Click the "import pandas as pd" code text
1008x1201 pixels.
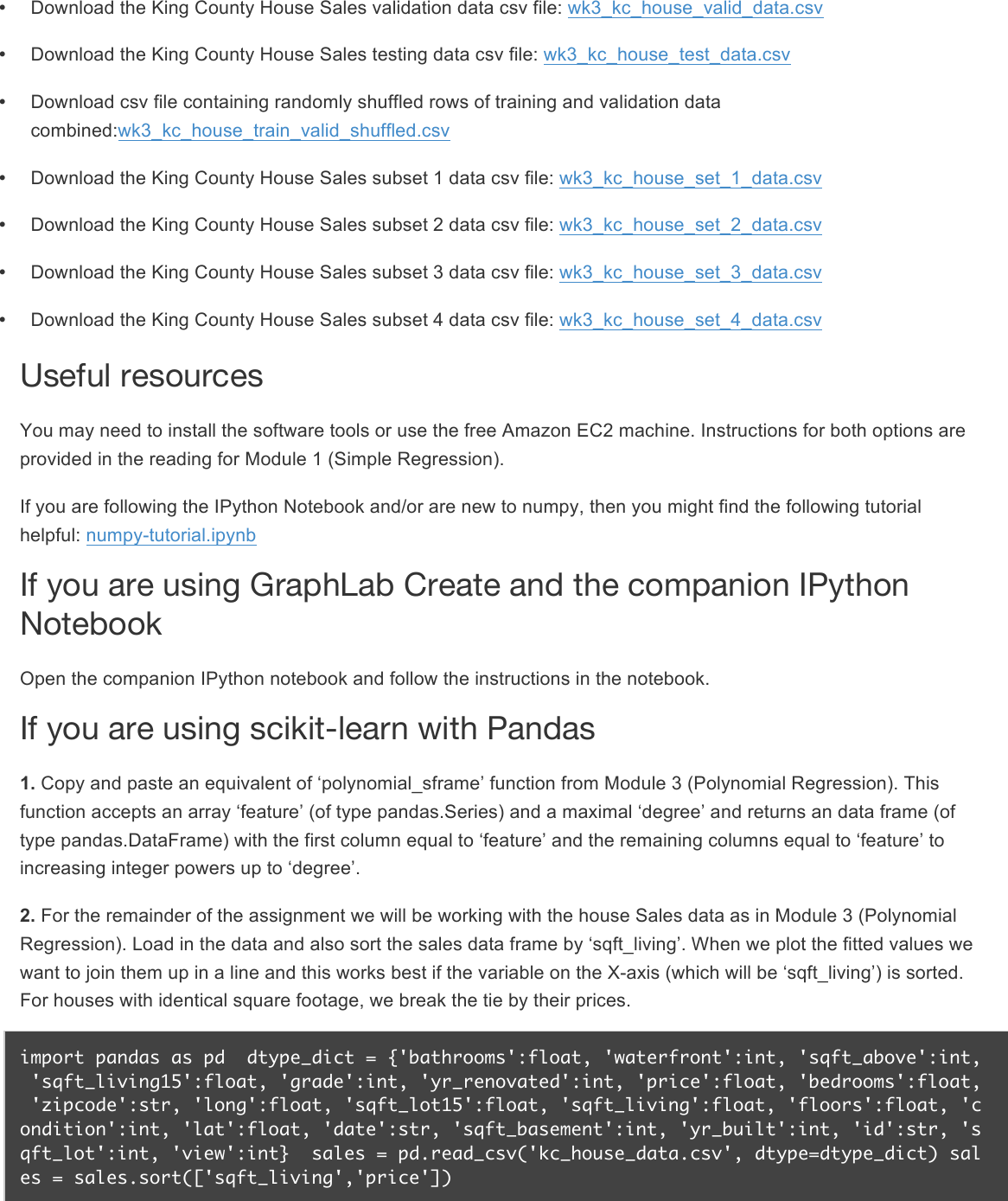[122, 1057]
